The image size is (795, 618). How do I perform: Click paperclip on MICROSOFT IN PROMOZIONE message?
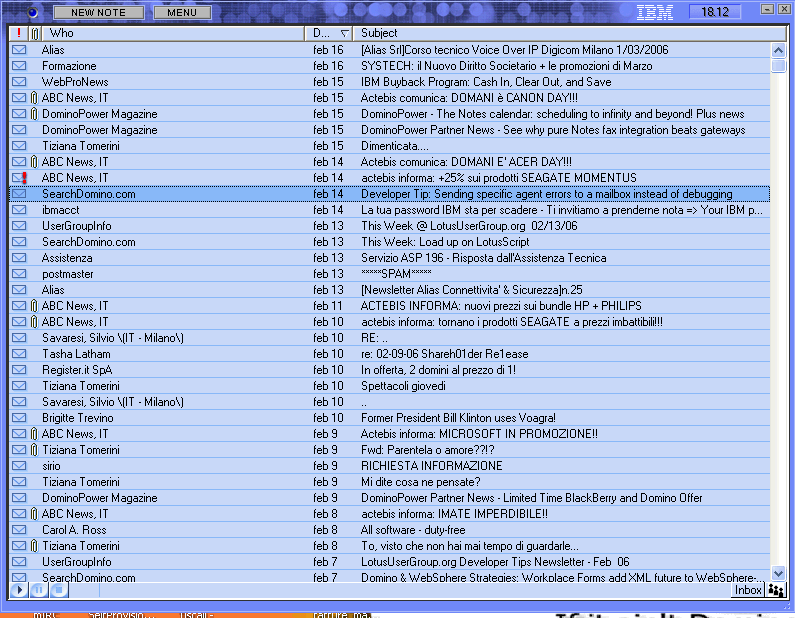coord(34,434)
